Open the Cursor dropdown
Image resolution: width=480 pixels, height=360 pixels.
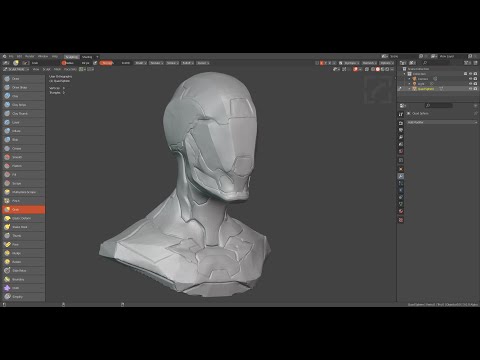203,63
